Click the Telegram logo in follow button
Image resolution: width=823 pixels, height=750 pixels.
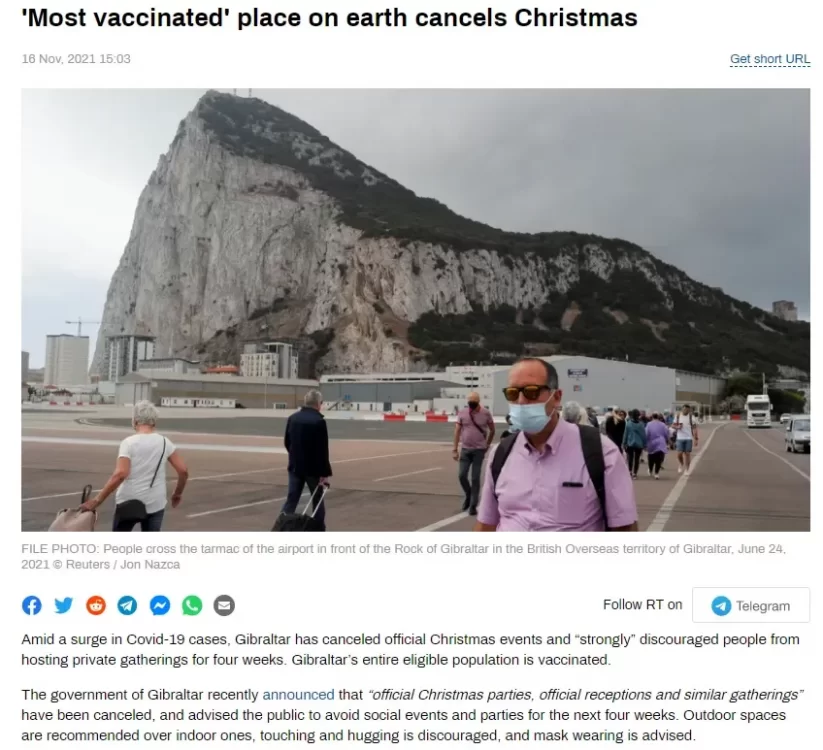point(721,606)
